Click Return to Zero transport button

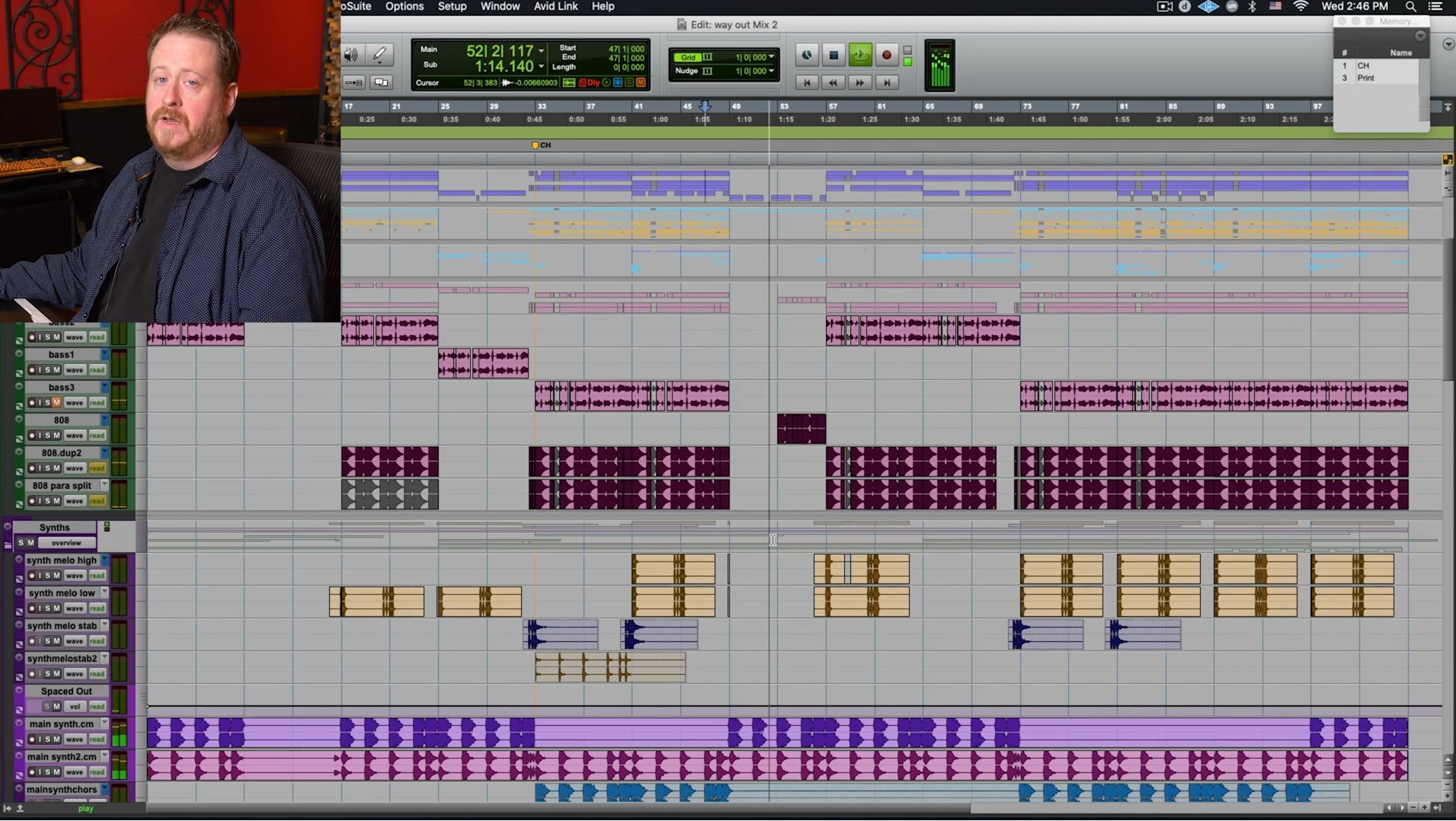point(807,82)
